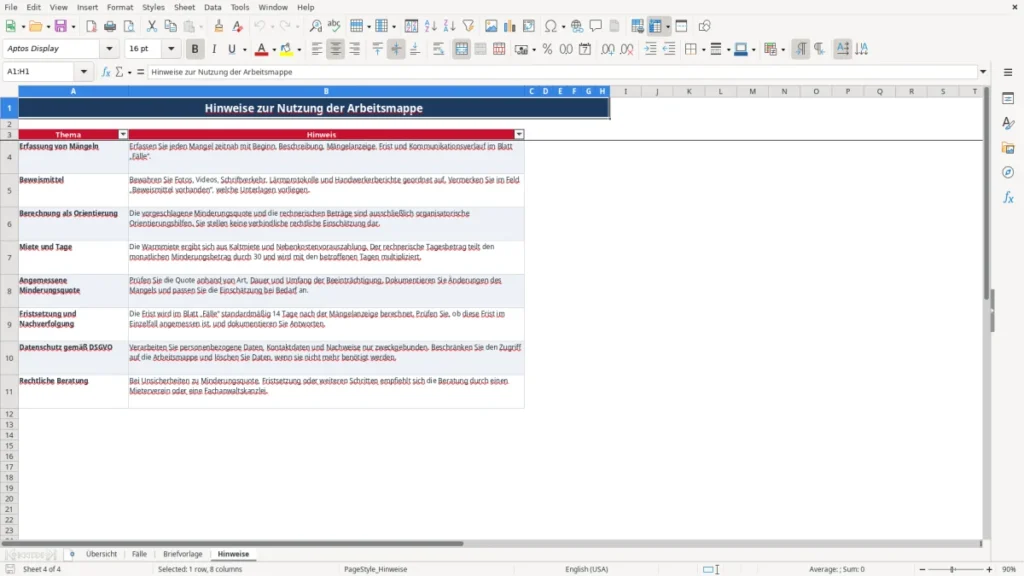
Task: Toggle Align Right
Action: [355, 49]
